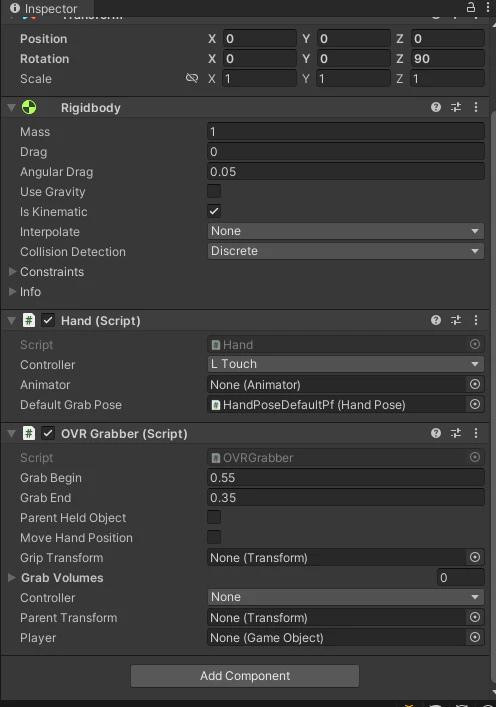Open Rigidbody preset settings icon
This screenshot has height=707, width=496.
point(456,107)
